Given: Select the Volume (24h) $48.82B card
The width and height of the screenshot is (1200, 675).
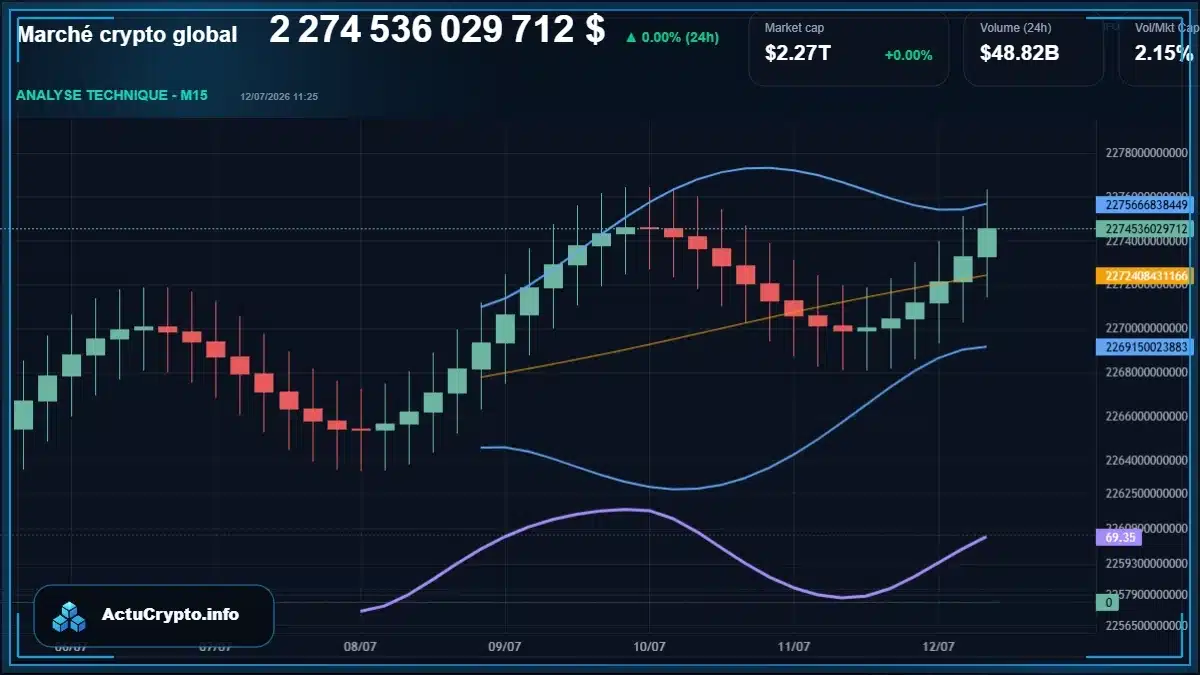Looking at the screenshot, I should pos(1033,48).
